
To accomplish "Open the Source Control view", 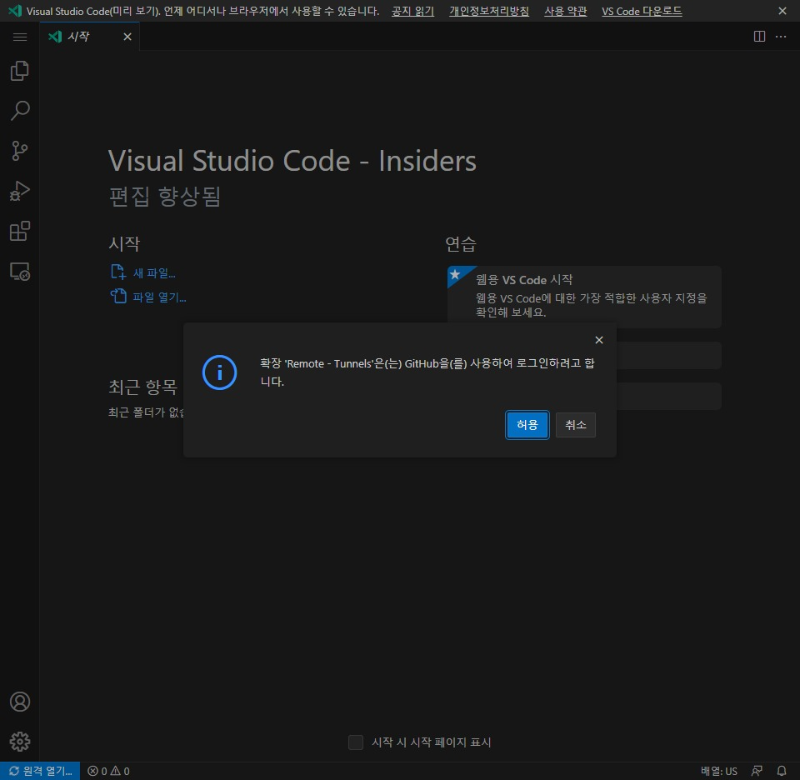I will [19, 151].
